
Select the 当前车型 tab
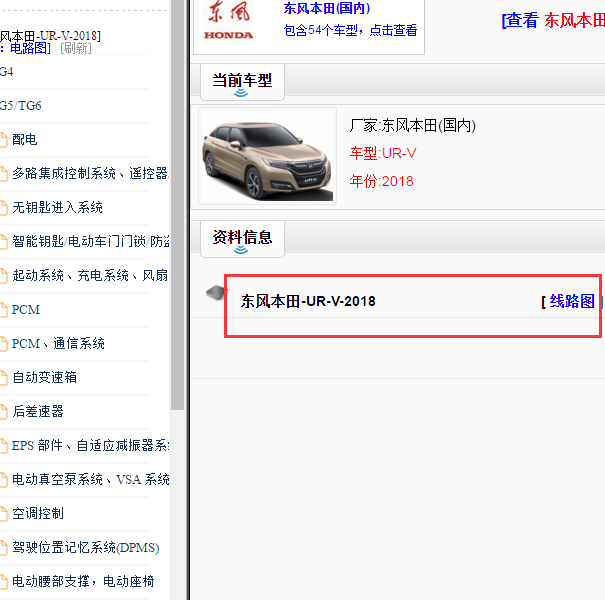coord(242,82)
